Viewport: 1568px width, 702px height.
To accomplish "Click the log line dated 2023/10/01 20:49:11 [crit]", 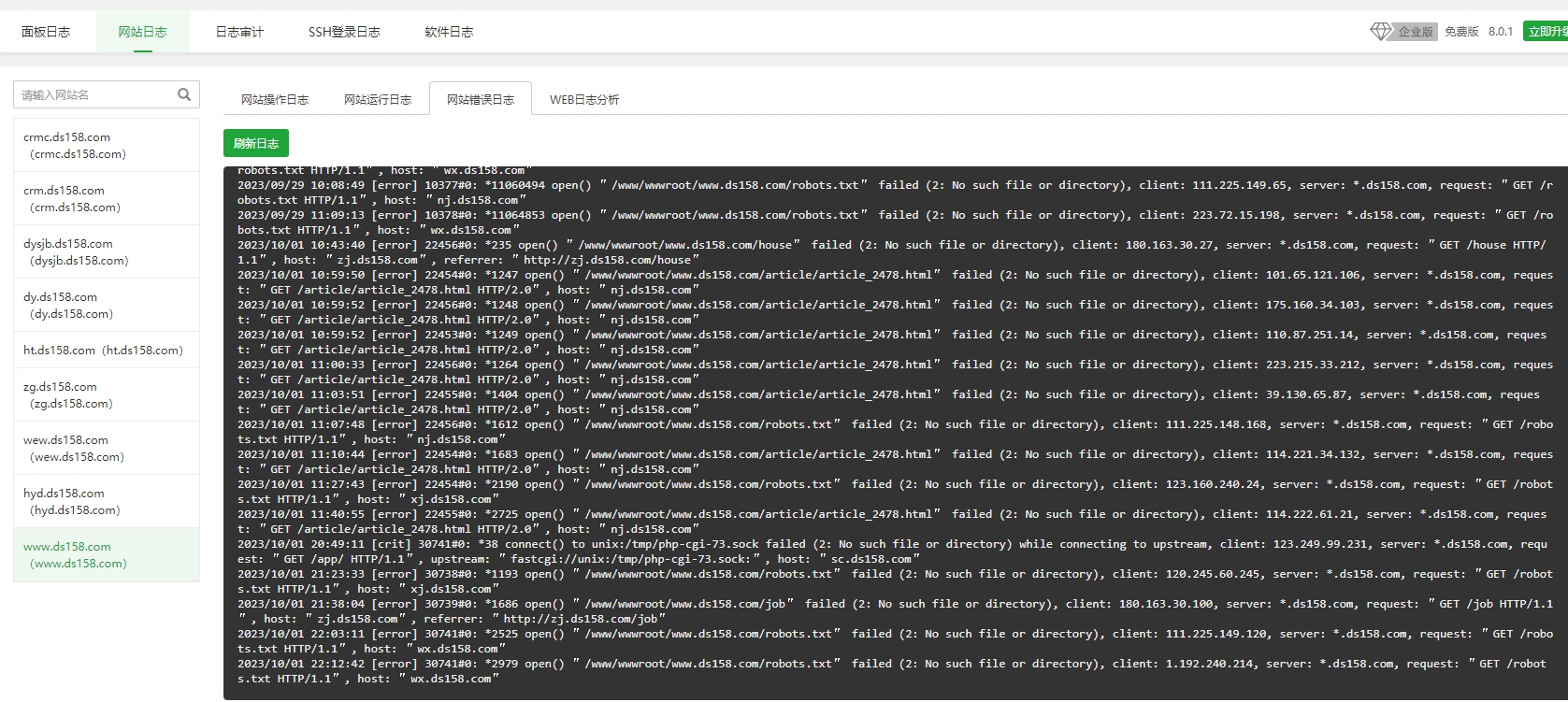I will tap(892, 552).
